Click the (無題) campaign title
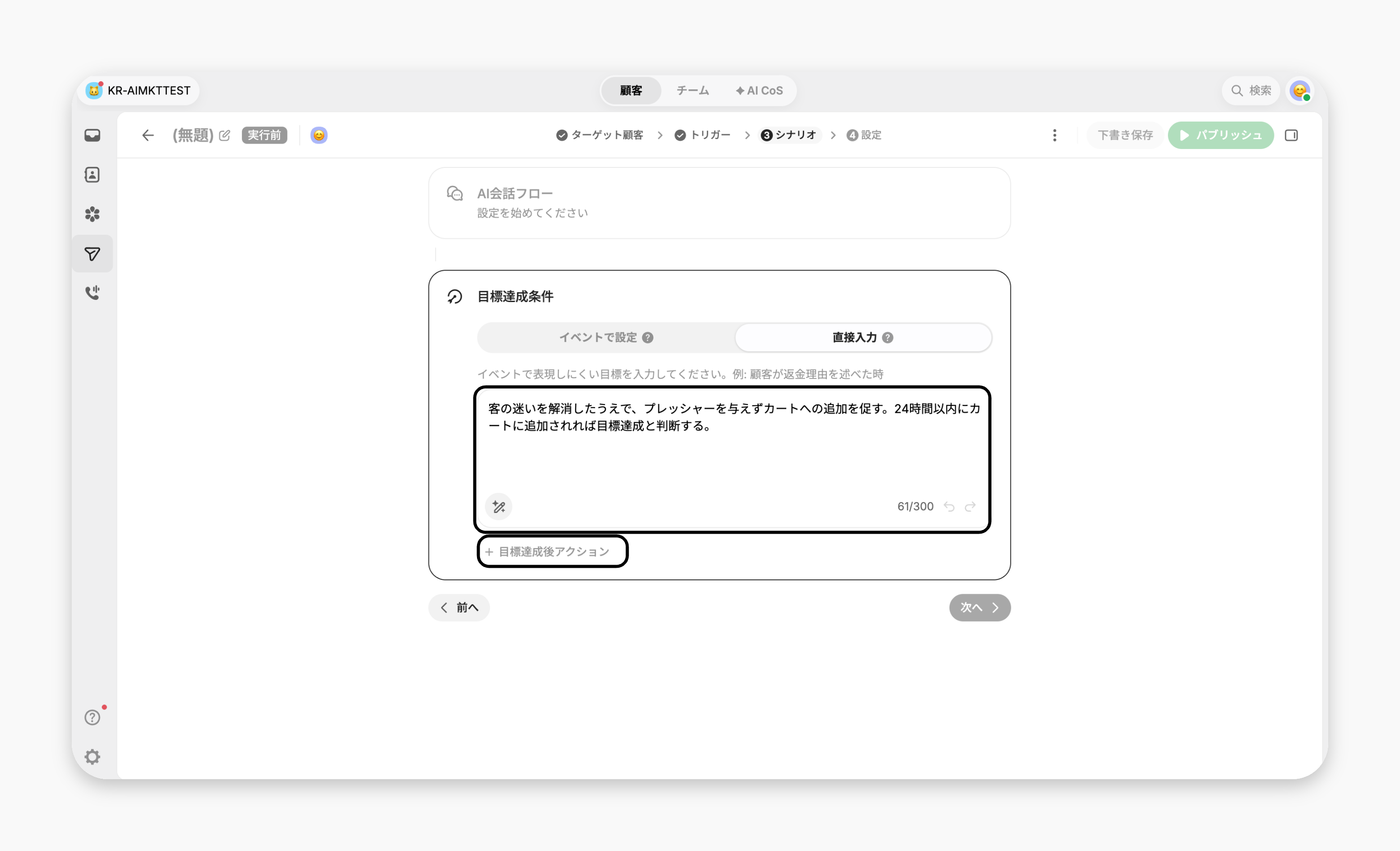 click(x=193, y=135)
